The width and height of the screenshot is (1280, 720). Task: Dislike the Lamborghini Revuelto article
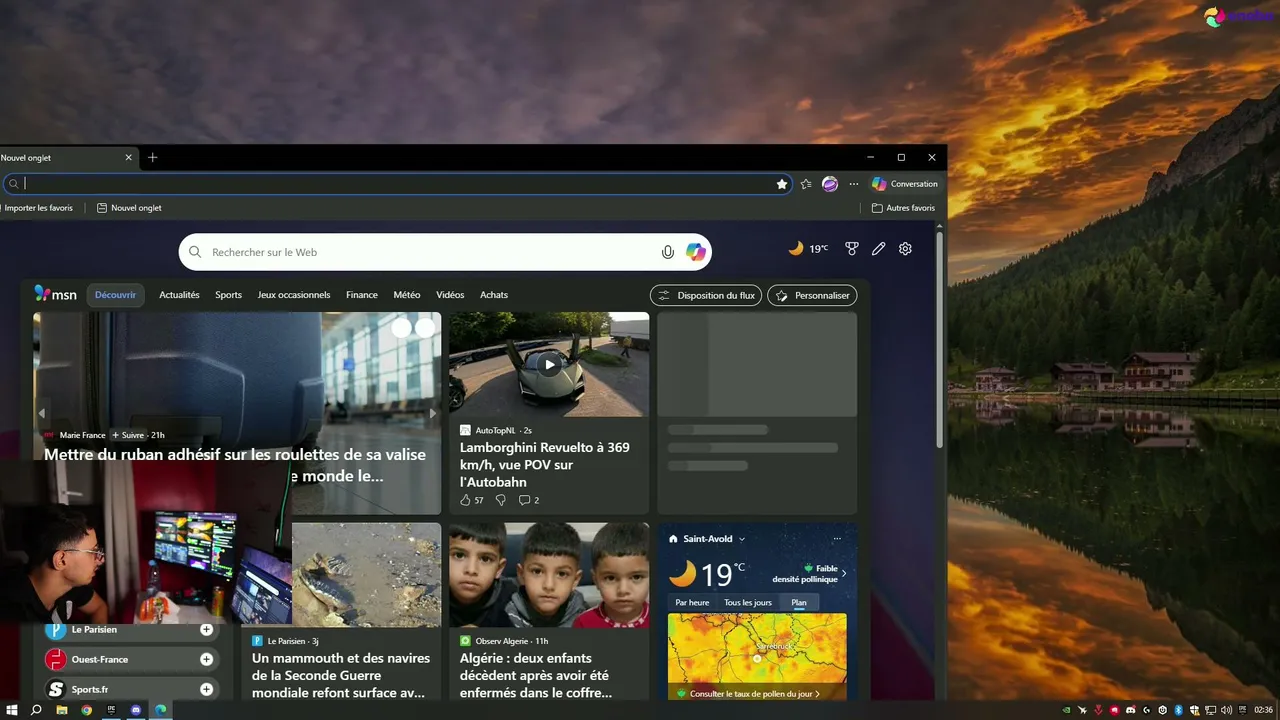(x=501, y=500)
